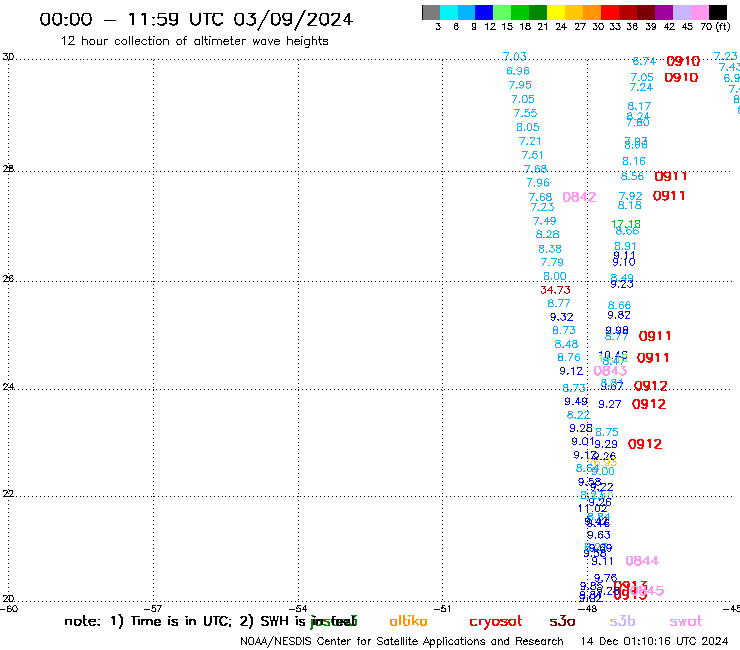Click the green value 17.18
This screenshot has height=650, width=740.
tap(626, 224)
